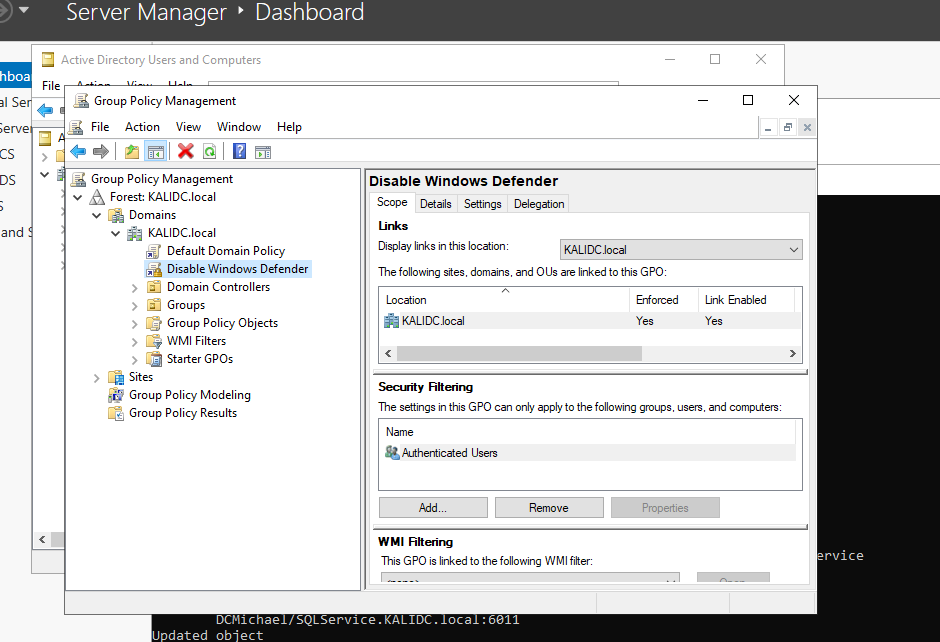940x642 pixels.
Task: Click the Group Policy Objects folder icon
Action: [154, 323]
